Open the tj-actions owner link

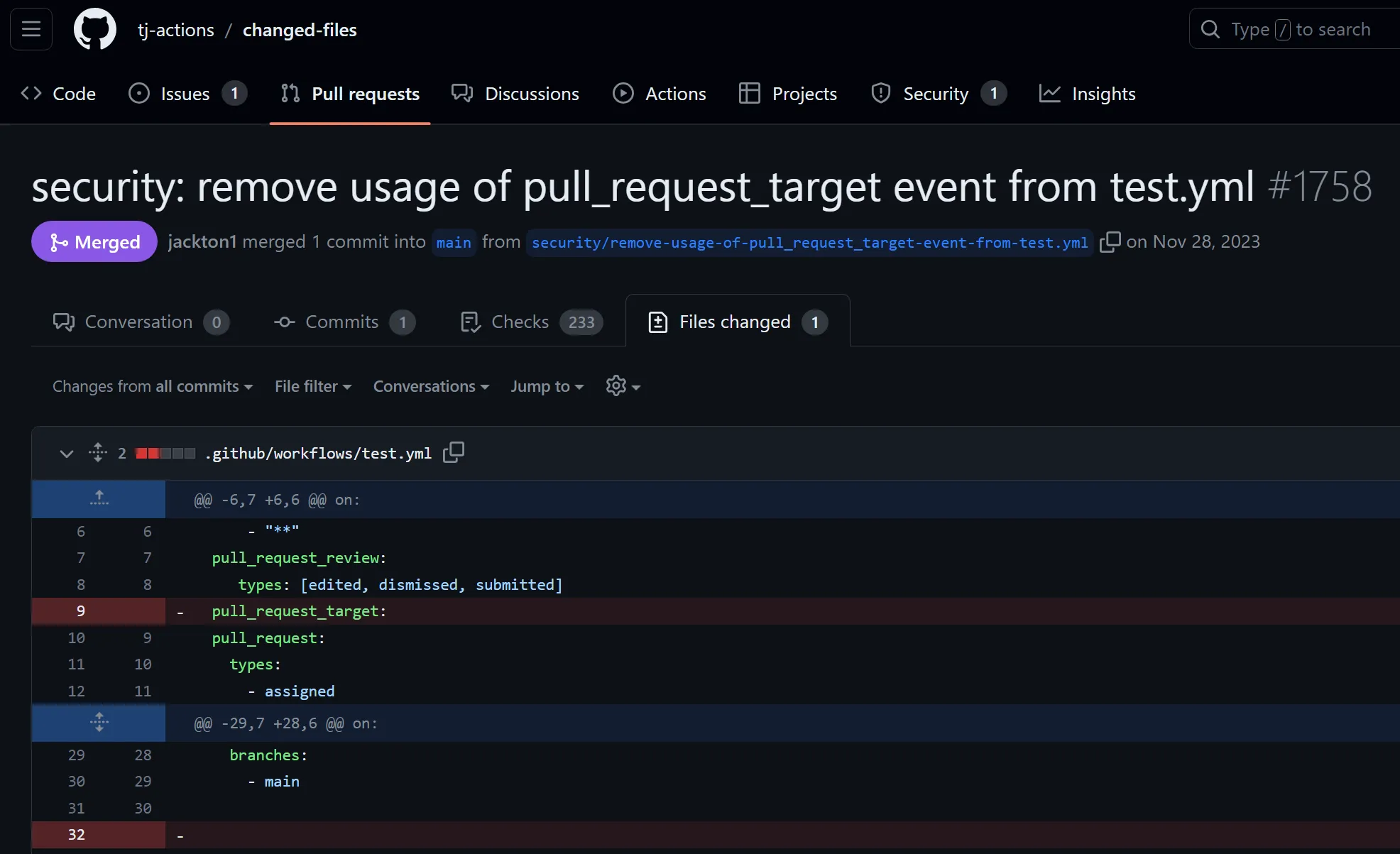[x=175, y=30]
